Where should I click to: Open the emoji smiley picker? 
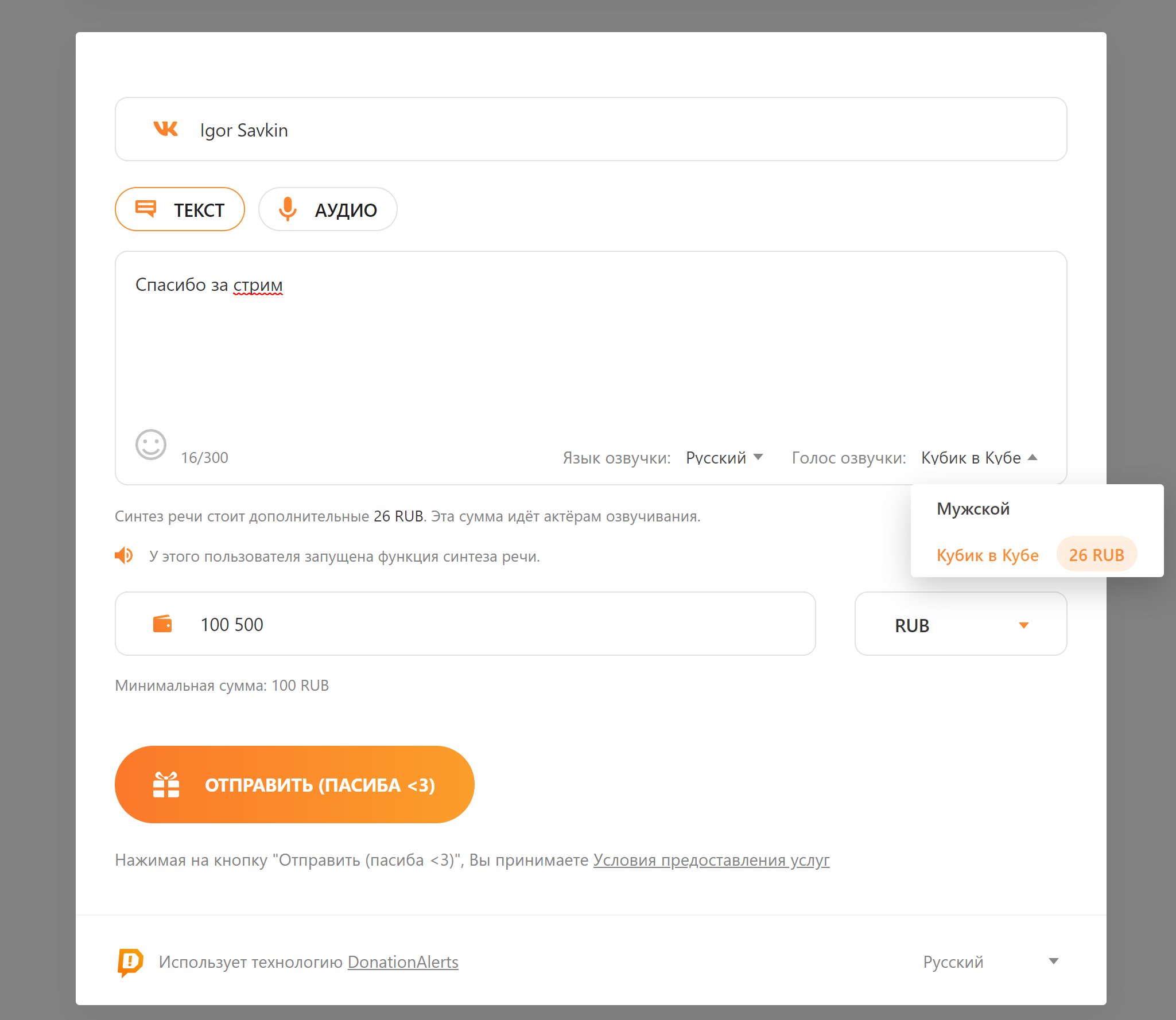[x=151, y=445]
